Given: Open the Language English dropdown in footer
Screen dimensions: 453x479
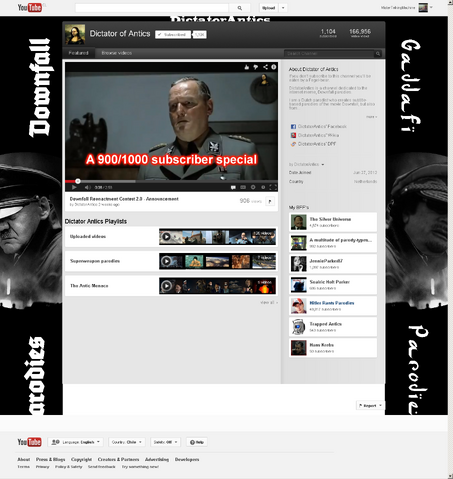Looking at the screenshot, I should coord(76,442).
